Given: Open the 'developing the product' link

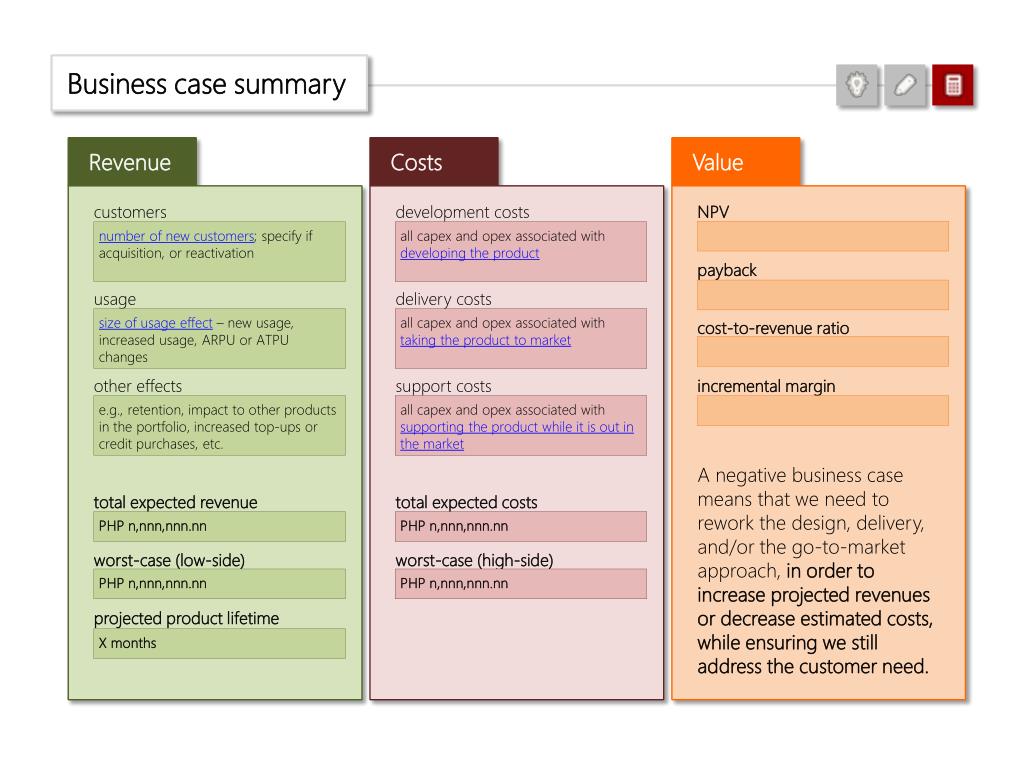Looking at the screenshot, I should pos(470,253).
